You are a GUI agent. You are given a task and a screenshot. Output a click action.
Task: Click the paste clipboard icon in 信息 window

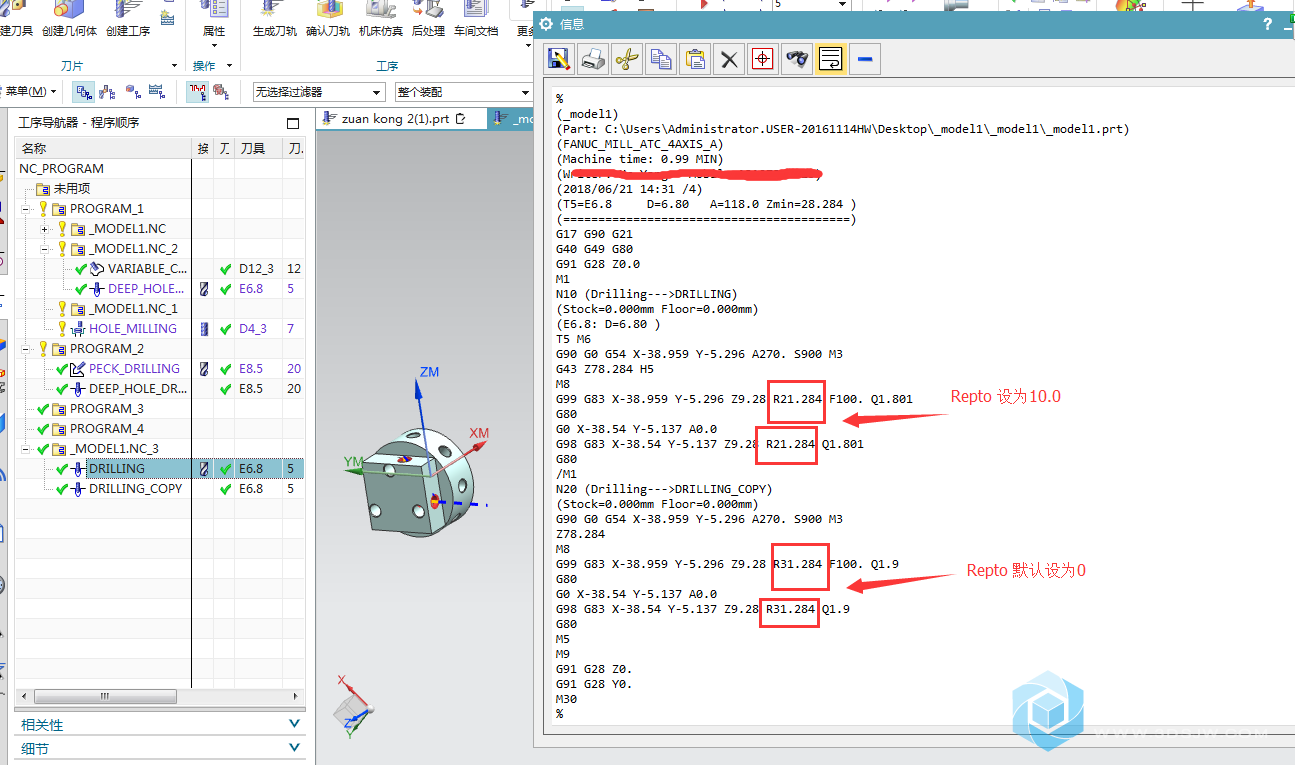[x=695, y=59]
